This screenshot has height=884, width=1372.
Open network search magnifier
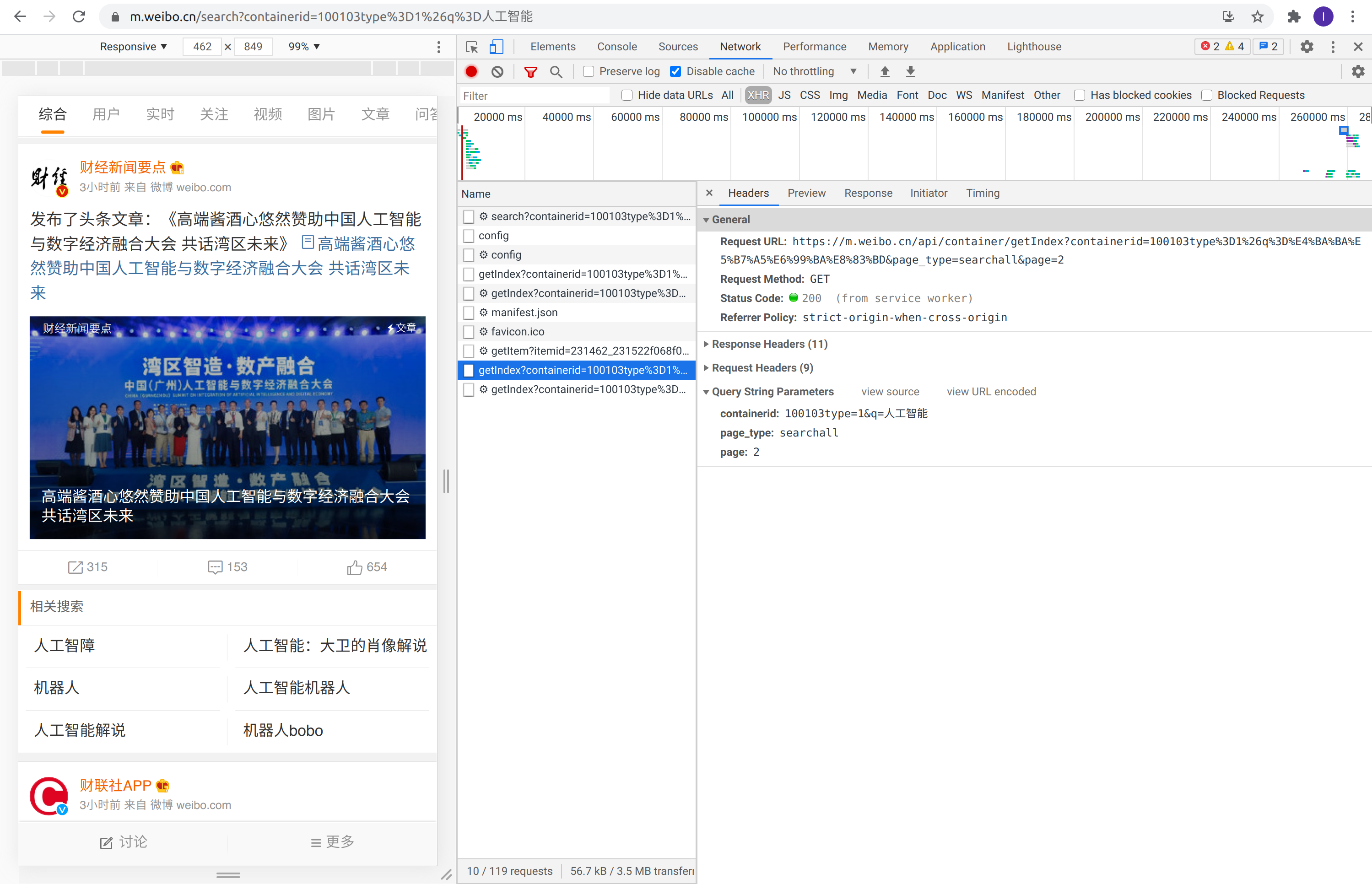coord(556,72)
